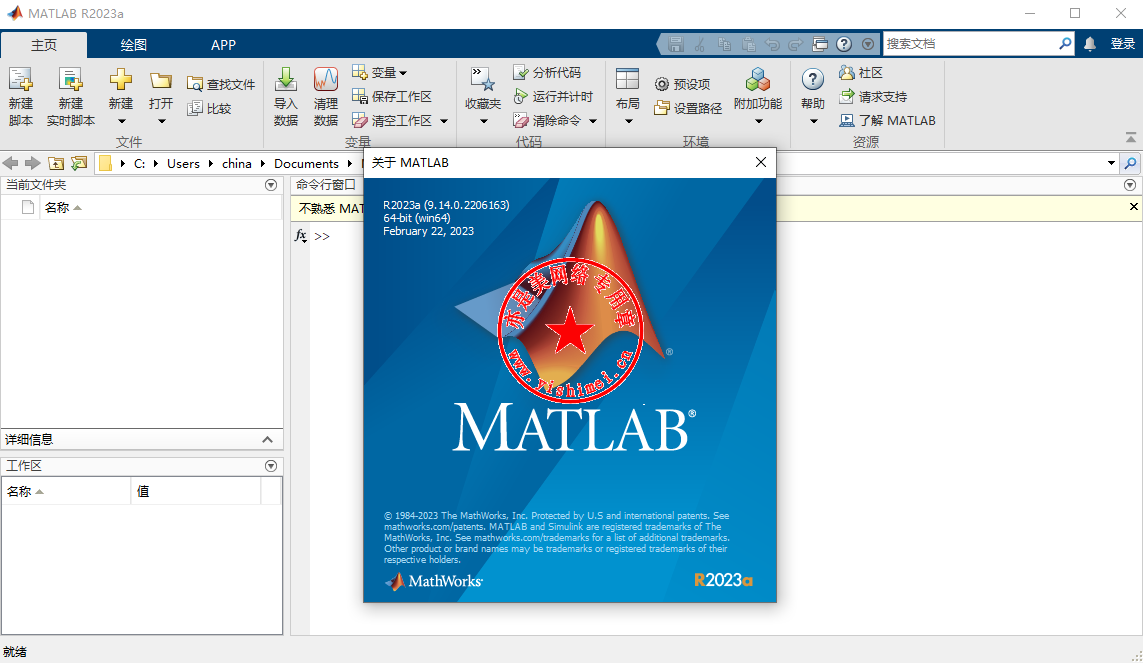Click Set Path (设置路径)
1143x663 pixels.
(x=688, y=109)
